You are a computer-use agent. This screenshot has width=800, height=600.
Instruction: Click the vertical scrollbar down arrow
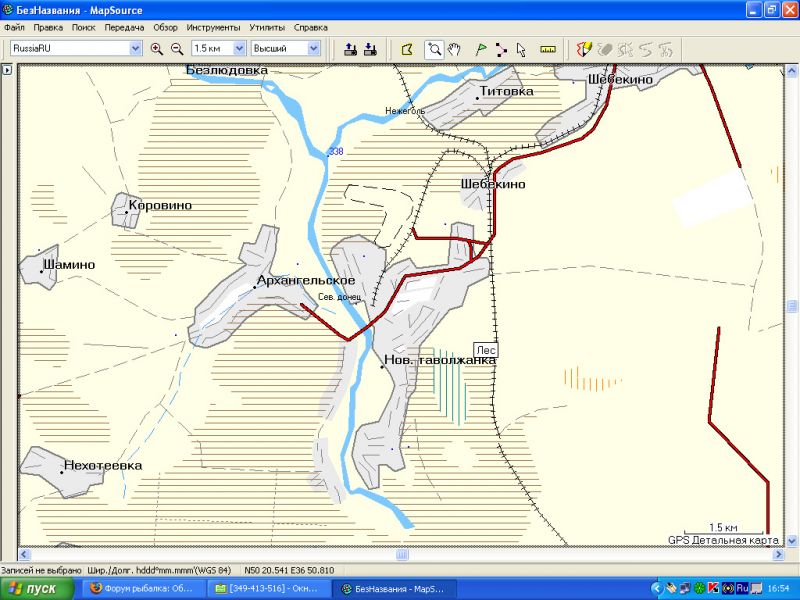point(792,540)
